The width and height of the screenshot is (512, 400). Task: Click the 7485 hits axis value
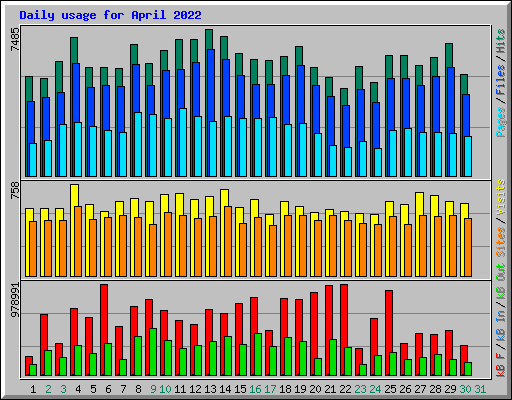click(15, 39)
